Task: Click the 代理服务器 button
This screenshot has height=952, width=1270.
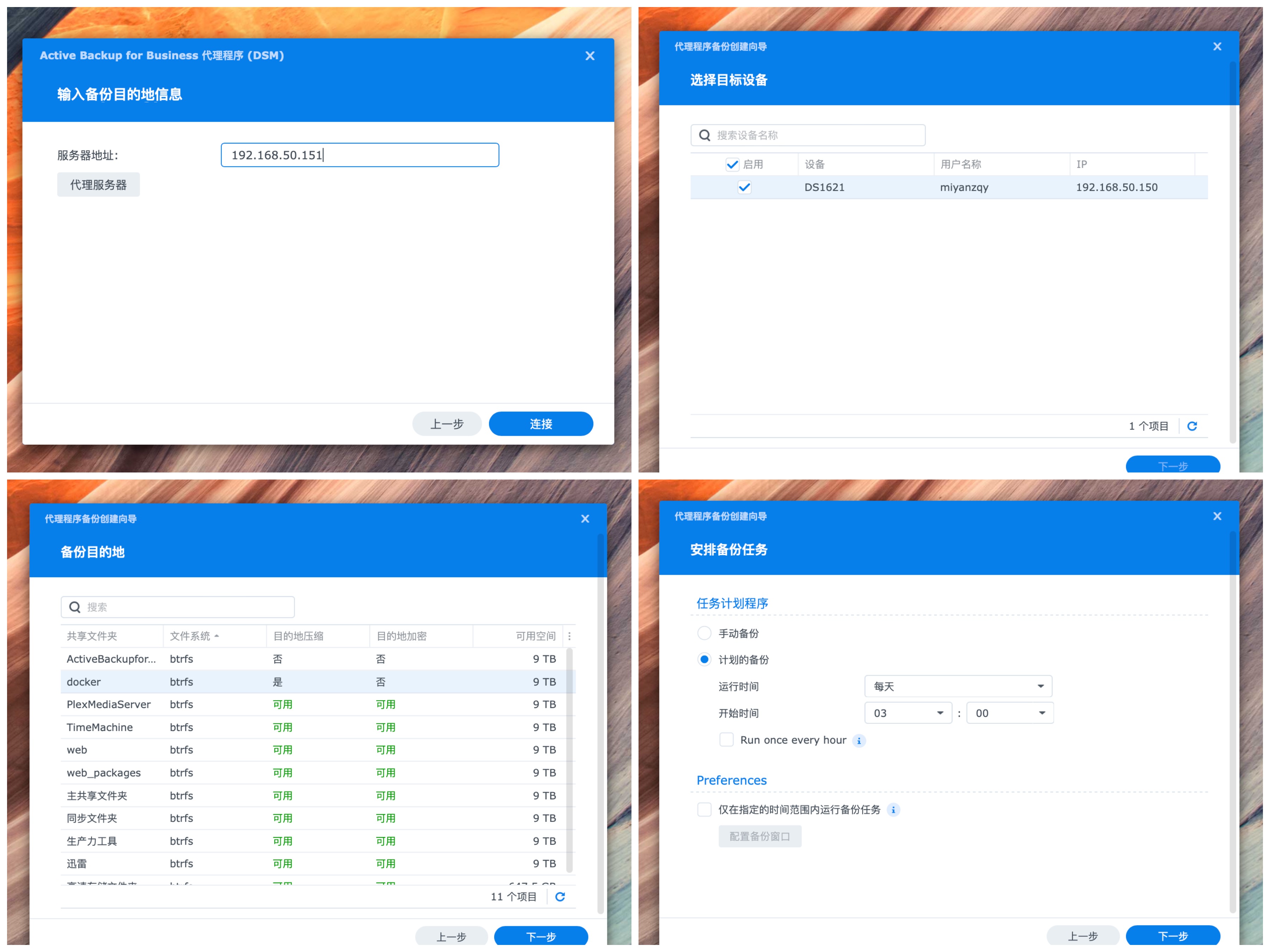Action: (98, 185)
